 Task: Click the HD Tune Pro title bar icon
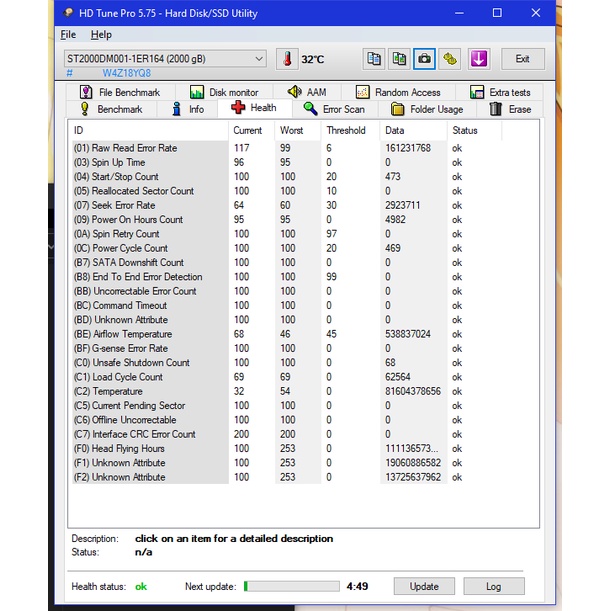click(67, 14)
